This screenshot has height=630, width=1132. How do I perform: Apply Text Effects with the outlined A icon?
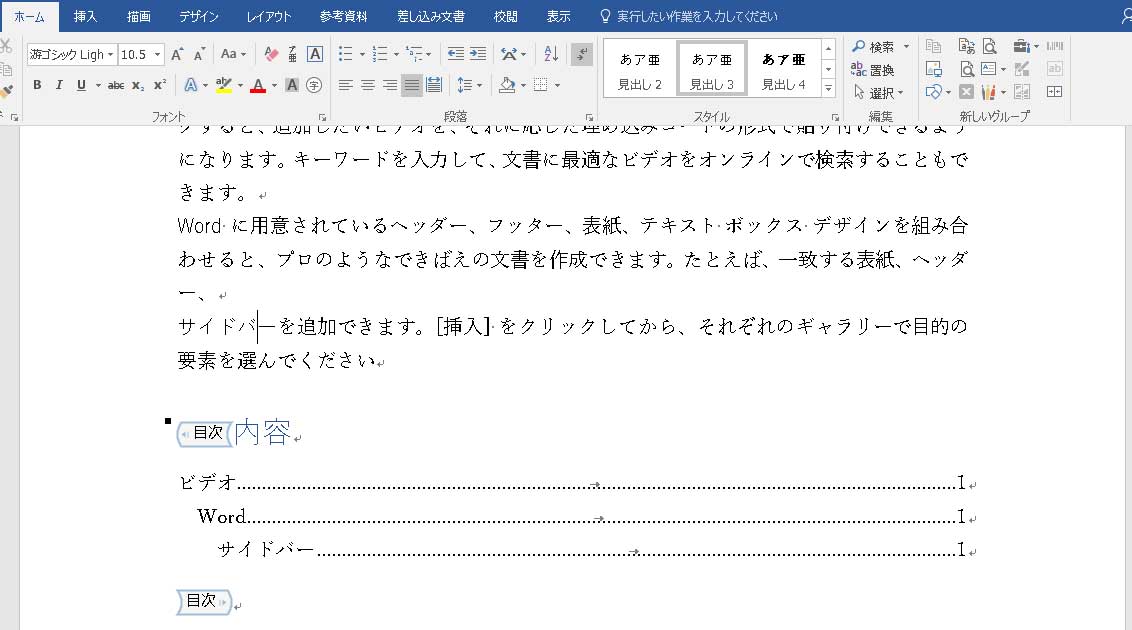[x=191, y=85]
